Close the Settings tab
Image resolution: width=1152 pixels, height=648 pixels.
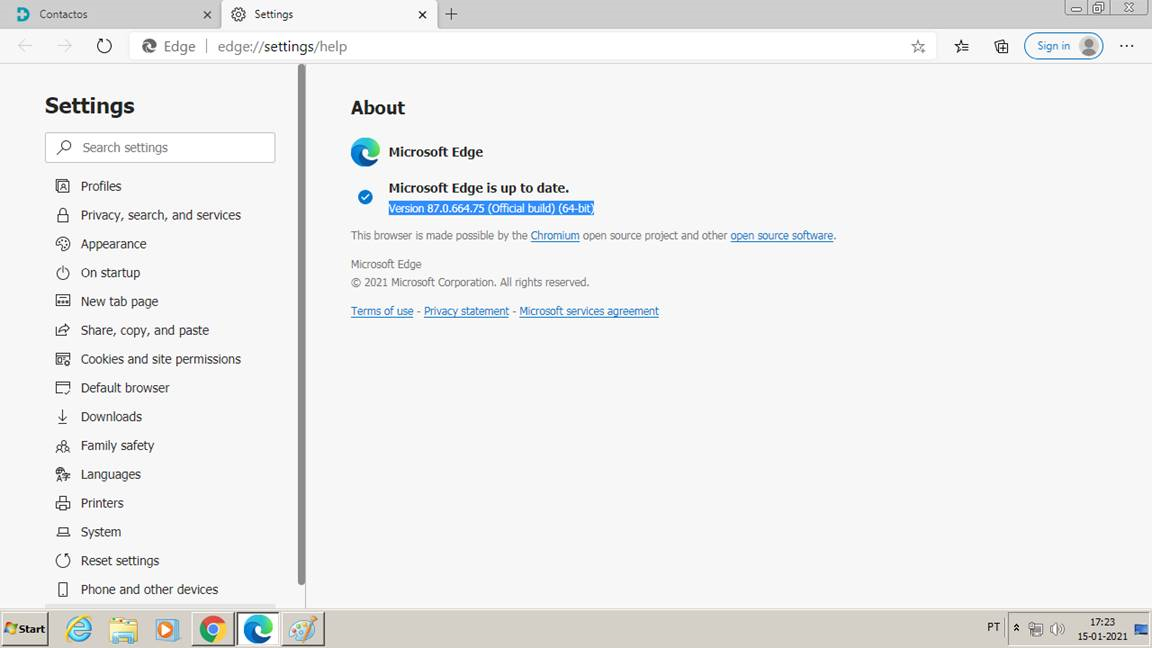tap(422, 15)
